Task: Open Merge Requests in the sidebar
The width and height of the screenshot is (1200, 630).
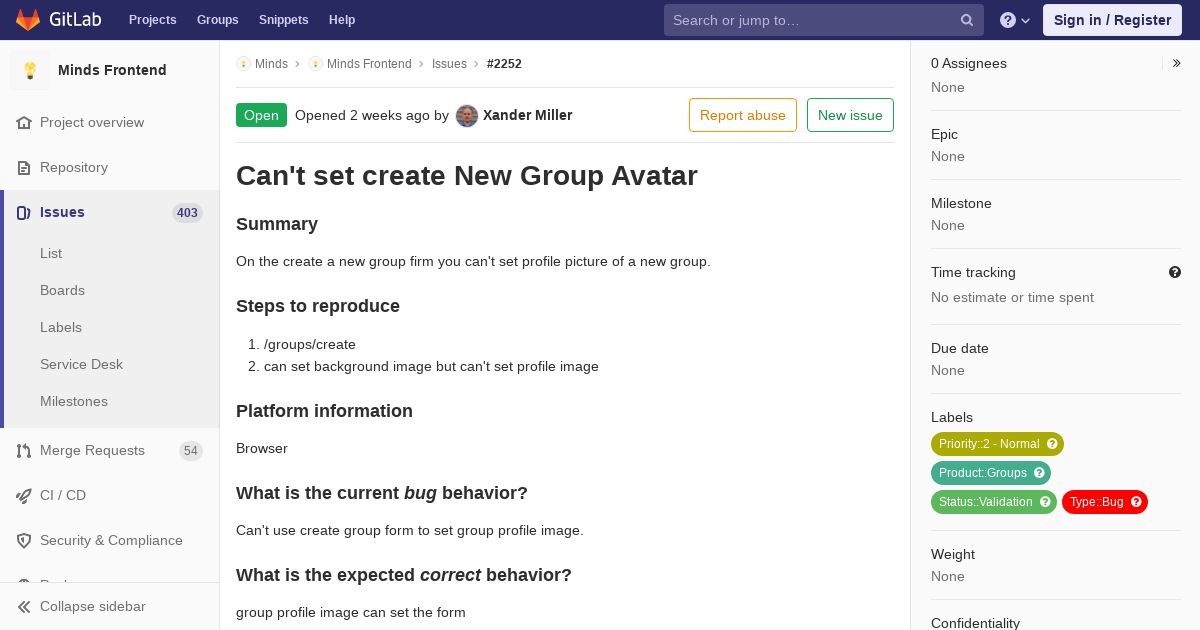Action: [x=110, y=451]
